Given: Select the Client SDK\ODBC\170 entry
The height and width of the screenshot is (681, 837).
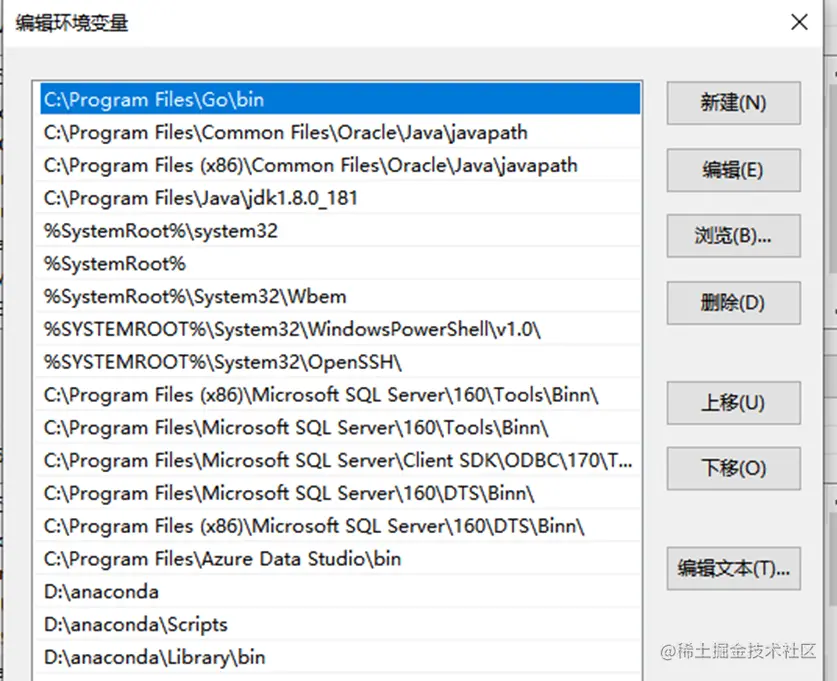Looking at the screenshot, I should click(x=340, y=461).
